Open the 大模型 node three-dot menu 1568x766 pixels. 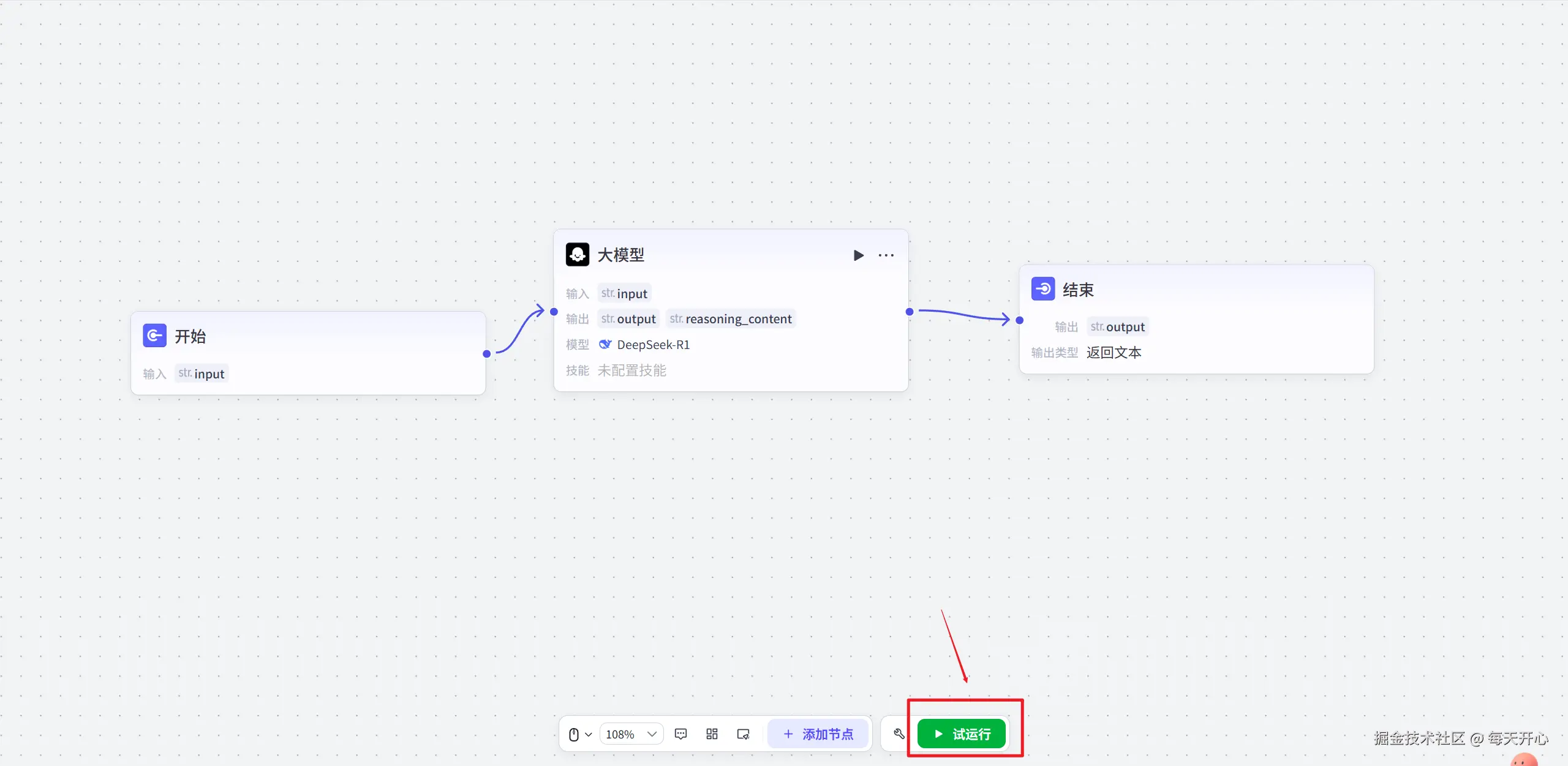[886, 255]
